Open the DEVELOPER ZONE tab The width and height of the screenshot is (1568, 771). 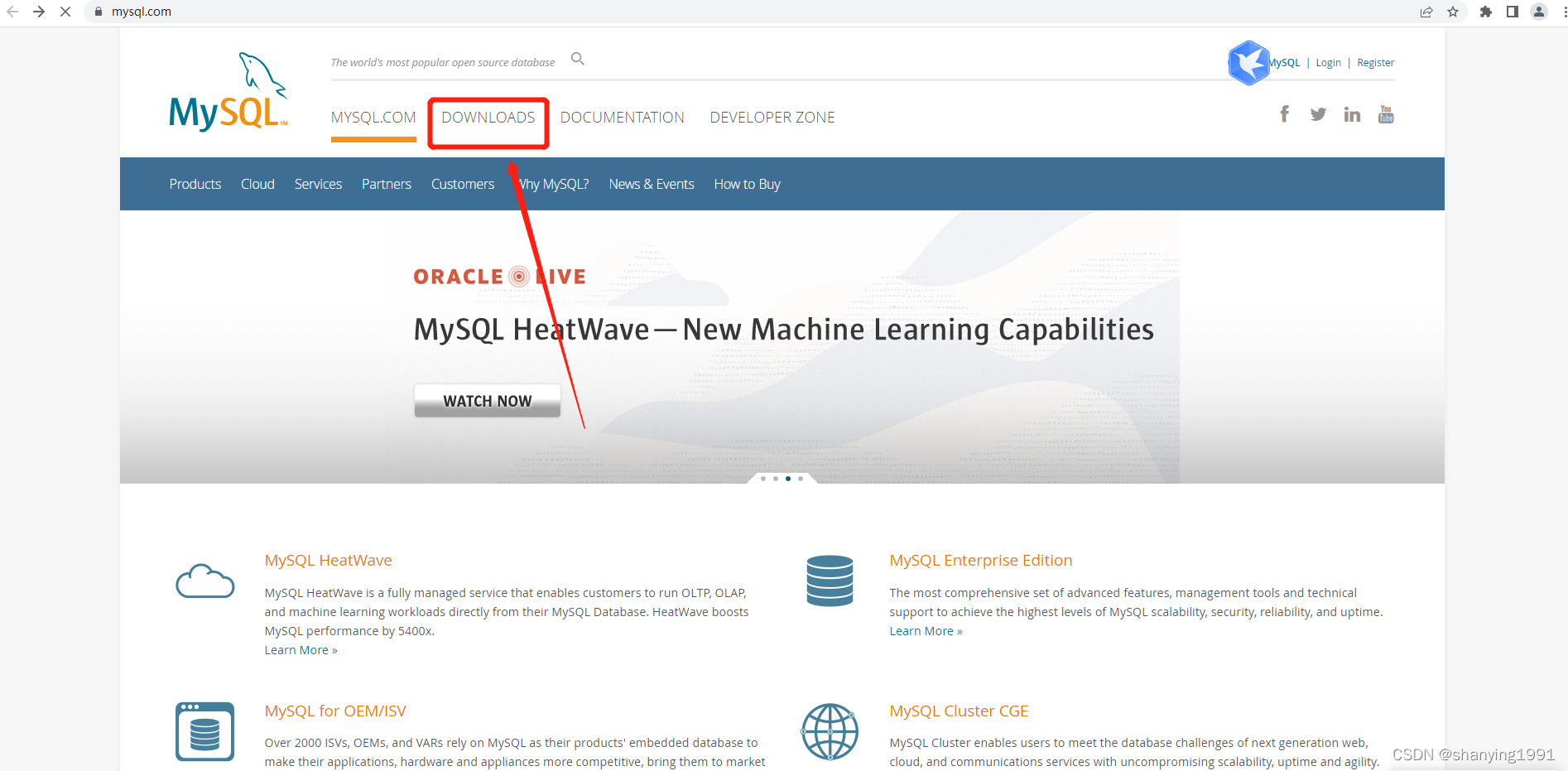(772, 118)
